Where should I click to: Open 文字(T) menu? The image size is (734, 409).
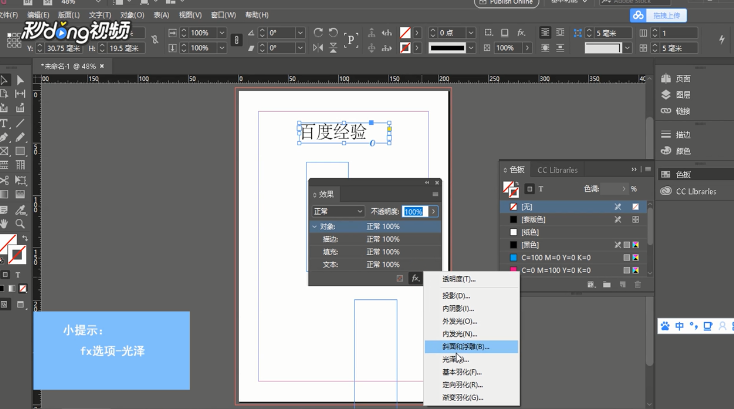pos(100,15)
